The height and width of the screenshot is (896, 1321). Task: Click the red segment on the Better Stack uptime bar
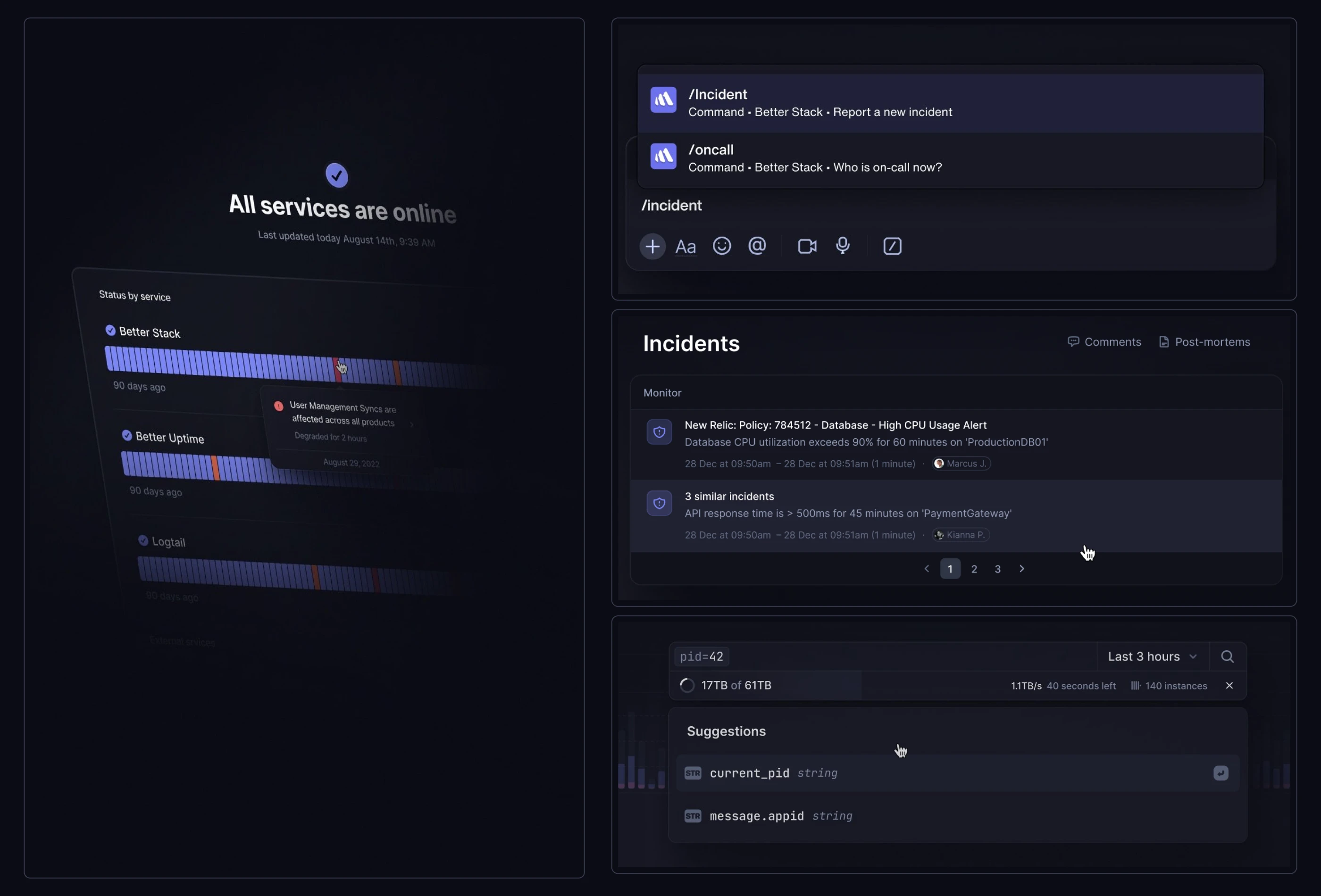pos(338,370)
